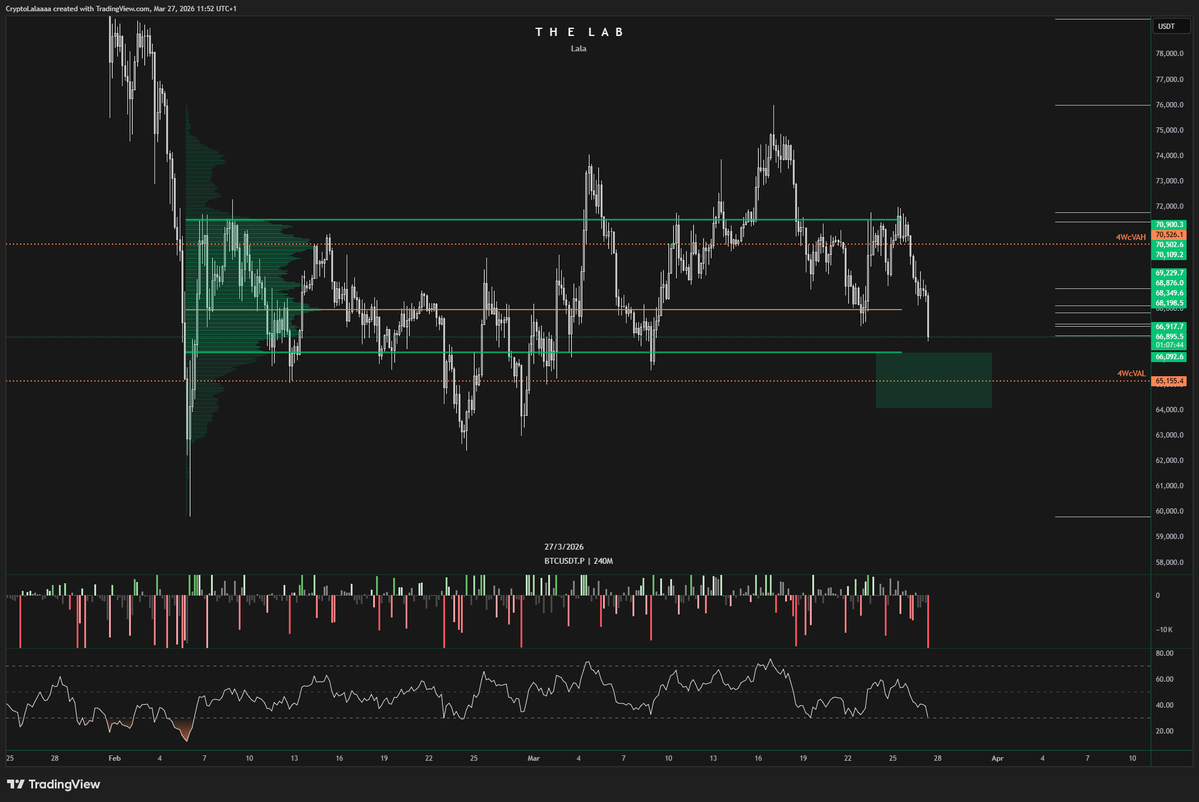This screenshot has height=802, width=1199.
Task: Select the 70,900.3 price label
Action: pyautogui.click(x=1169, y=225)
